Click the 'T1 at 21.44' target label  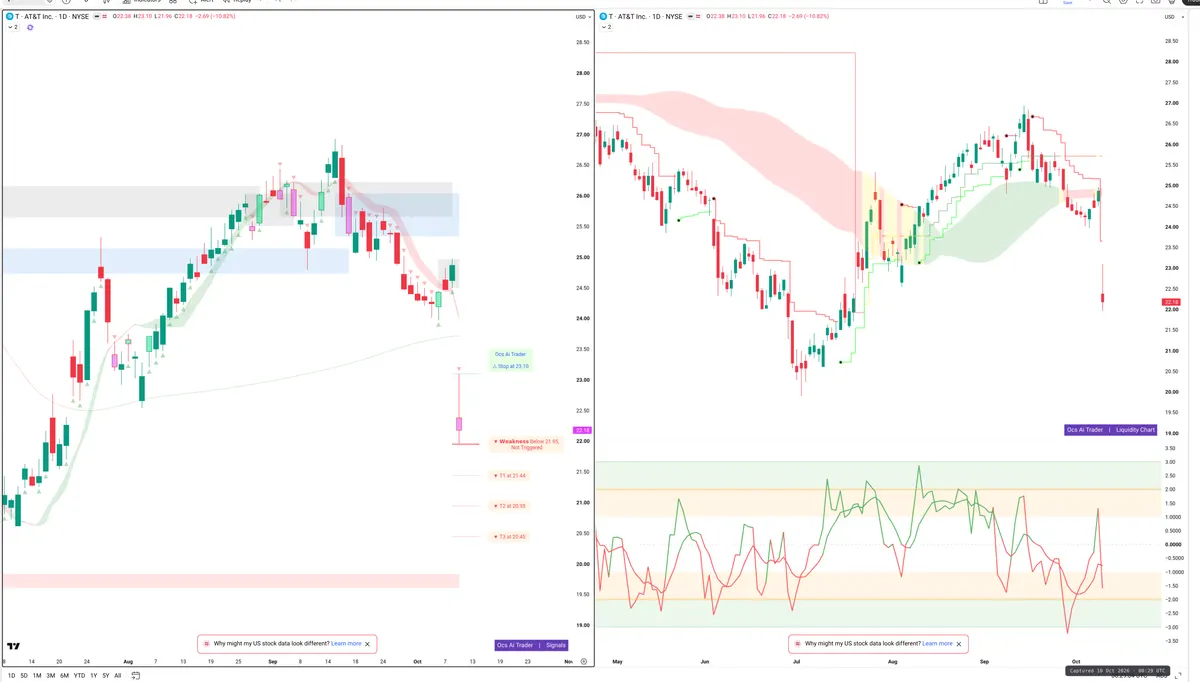510,475
